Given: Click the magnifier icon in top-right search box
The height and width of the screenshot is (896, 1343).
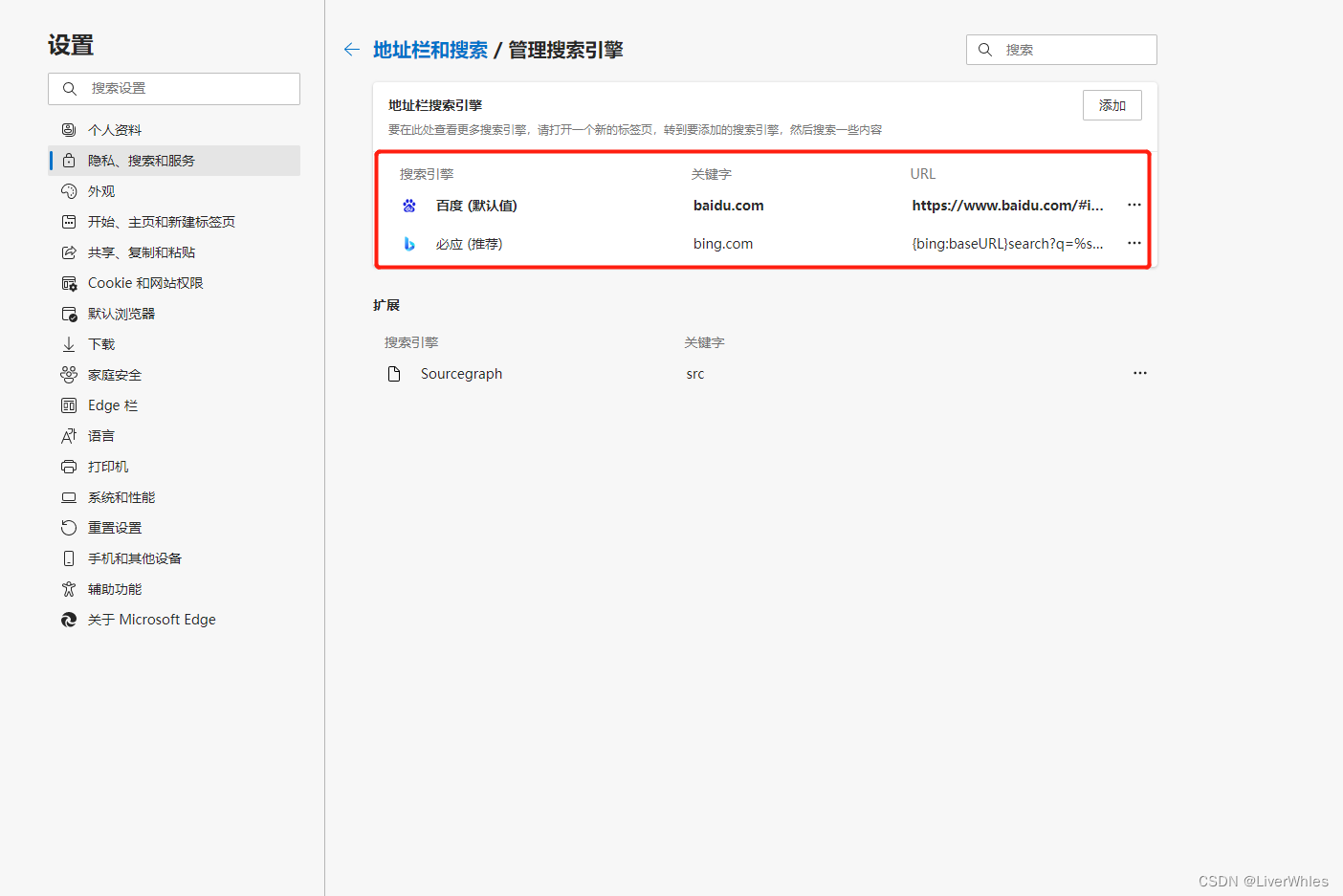Looking at the screenshot, I should 985,50.
